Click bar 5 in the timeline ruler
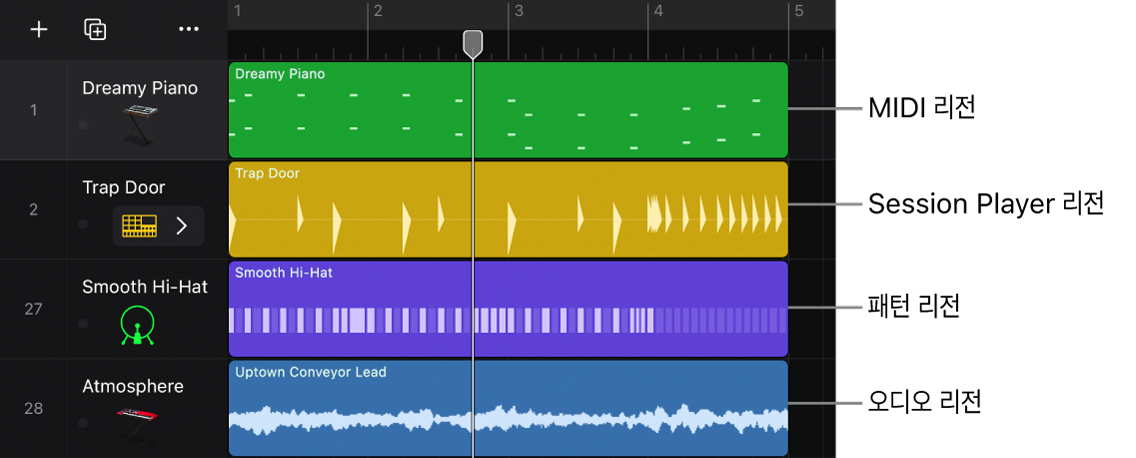Image resolution: width=1136 pixels, height=458 pixels. (x=798, y=11)
